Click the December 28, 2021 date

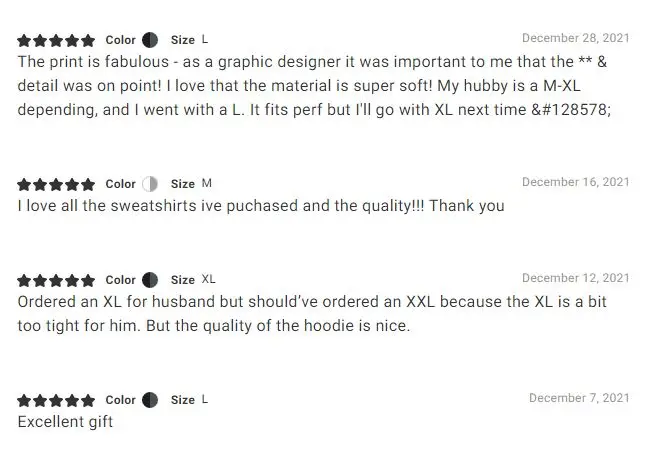pos(575,38)
